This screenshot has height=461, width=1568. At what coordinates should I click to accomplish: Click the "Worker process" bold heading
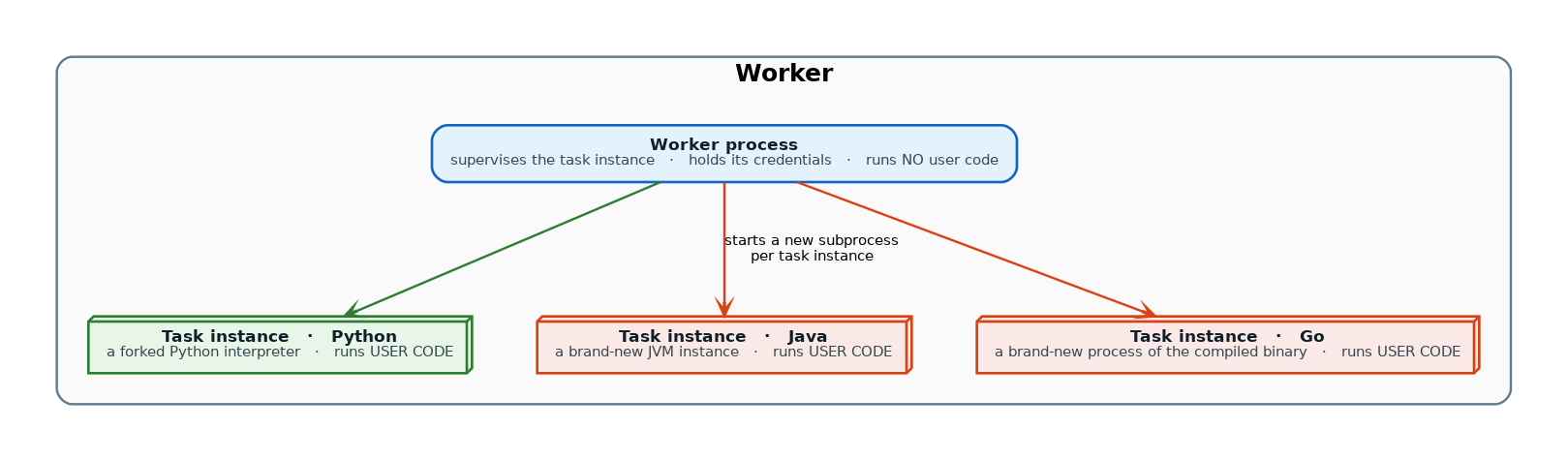pyautogui.click(x=723, y=145)
